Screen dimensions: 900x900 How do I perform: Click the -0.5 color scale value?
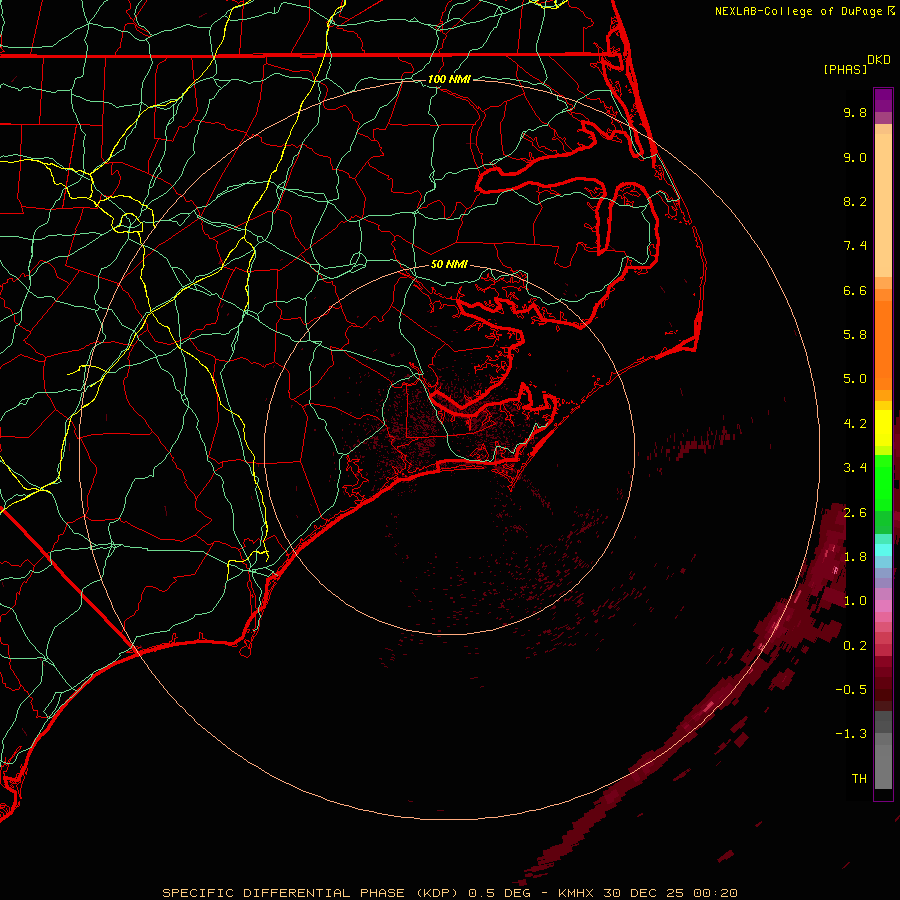click(x=851, y=690)
